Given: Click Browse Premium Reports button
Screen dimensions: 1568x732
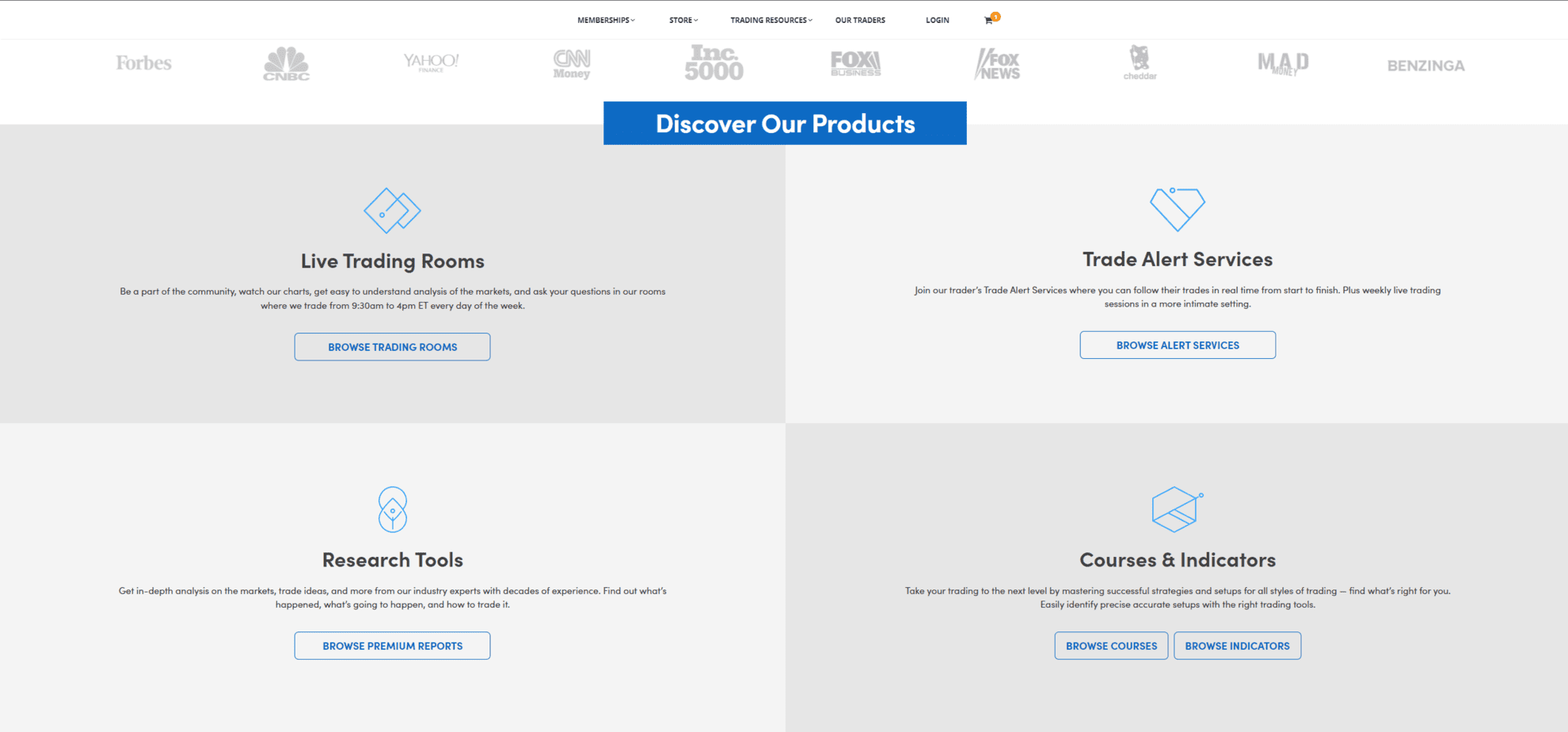Looking at the screenshot, I should (392, 646).
